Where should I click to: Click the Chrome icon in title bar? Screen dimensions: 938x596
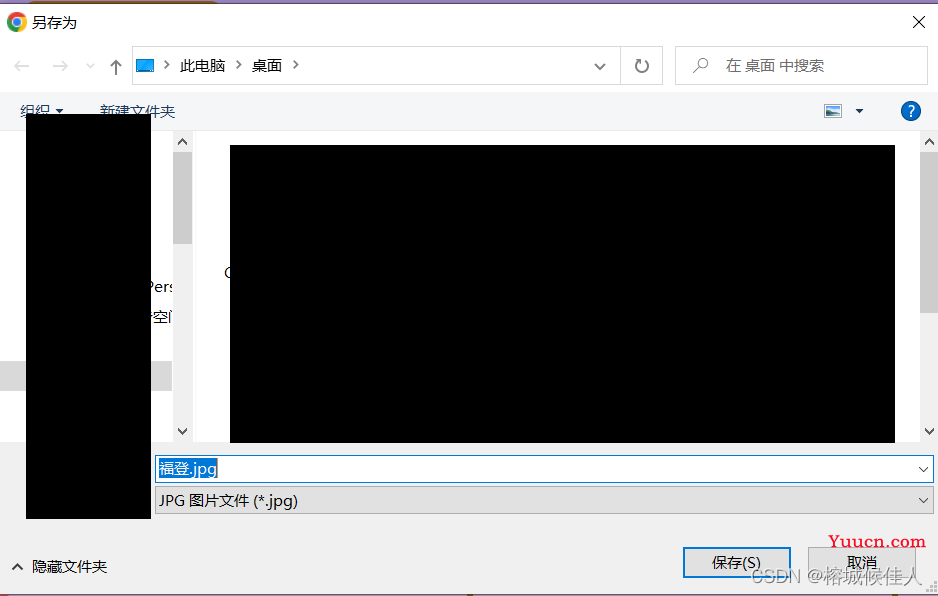coord(17,22)
